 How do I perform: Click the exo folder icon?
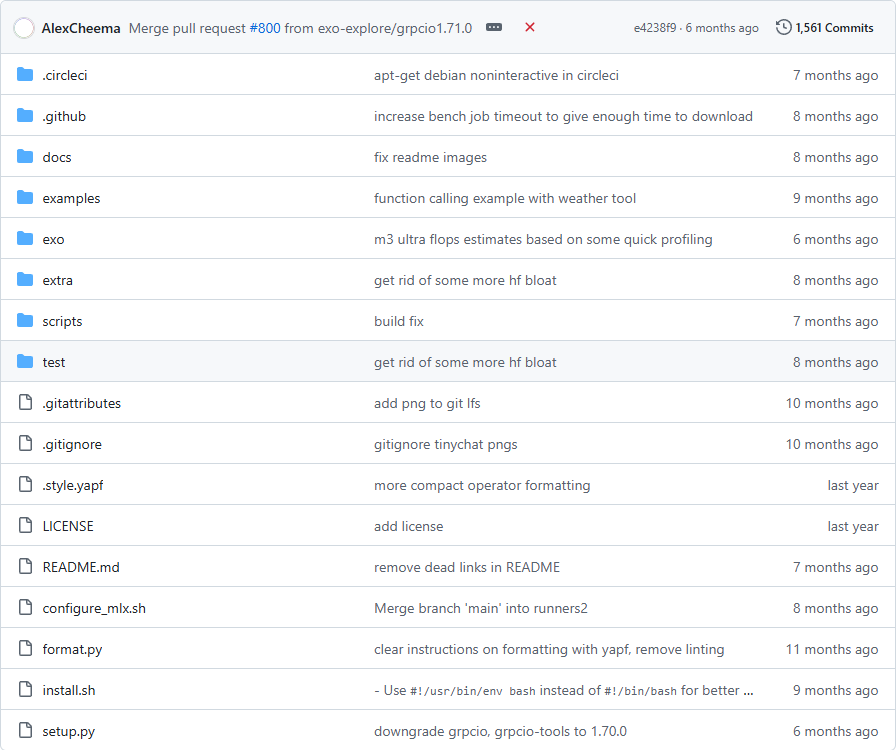(x=26, y=239)
